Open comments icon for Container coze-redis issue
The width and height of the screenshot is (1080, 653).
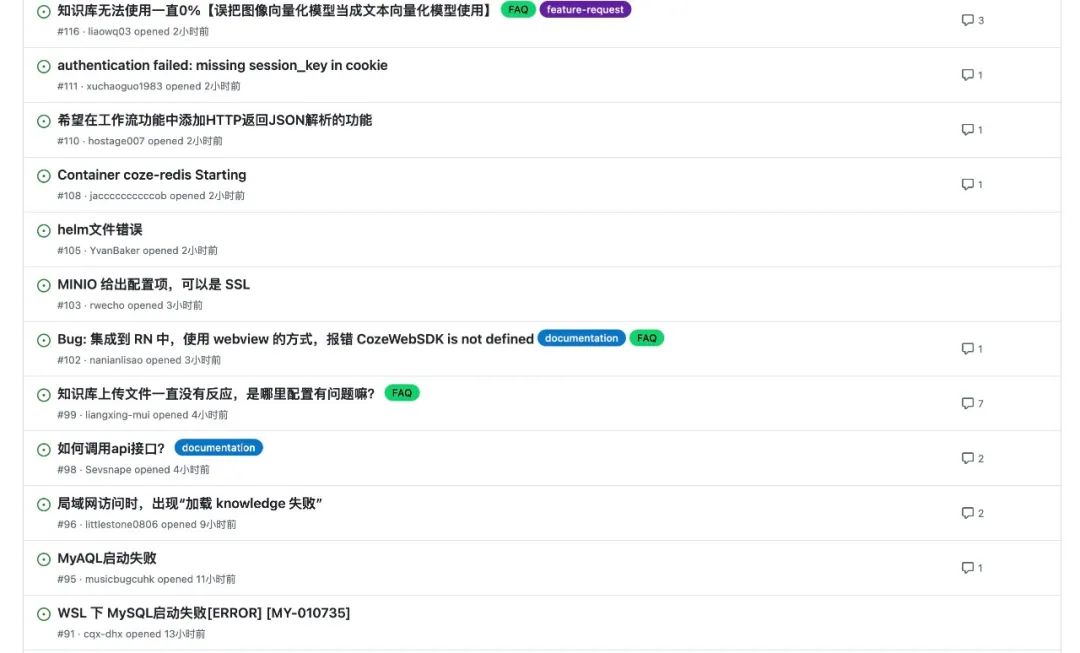point(968,184)
